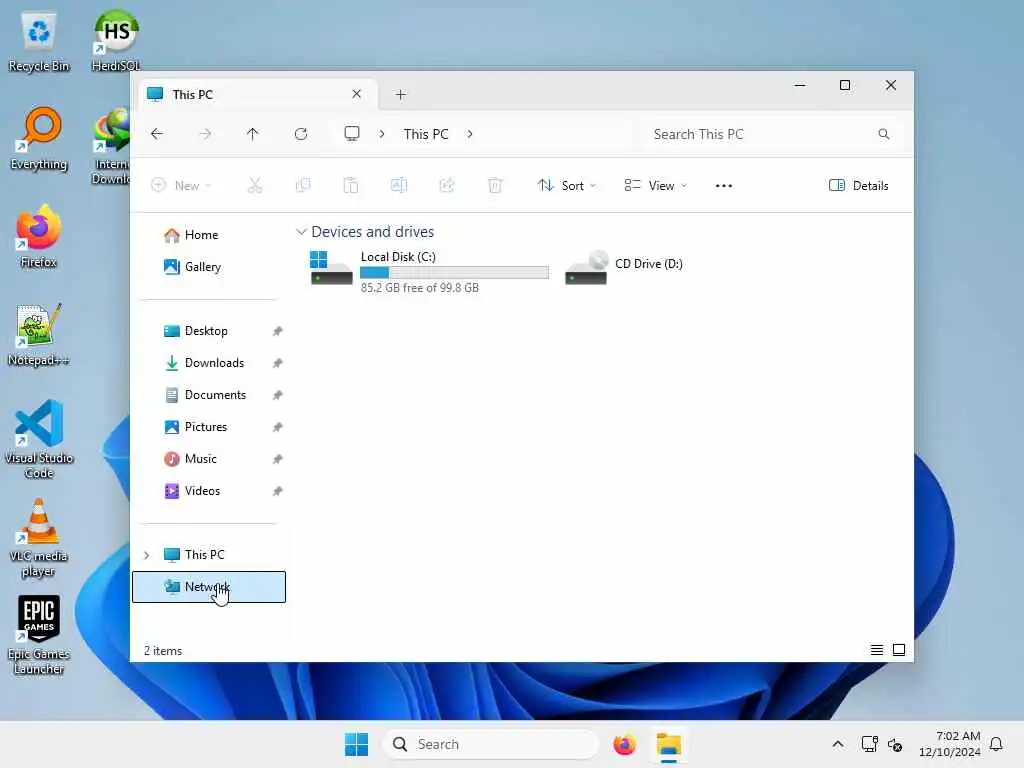Collapse Devices and drives group
The width and height of the screenshot is (1024, 768).
[301, 232]
